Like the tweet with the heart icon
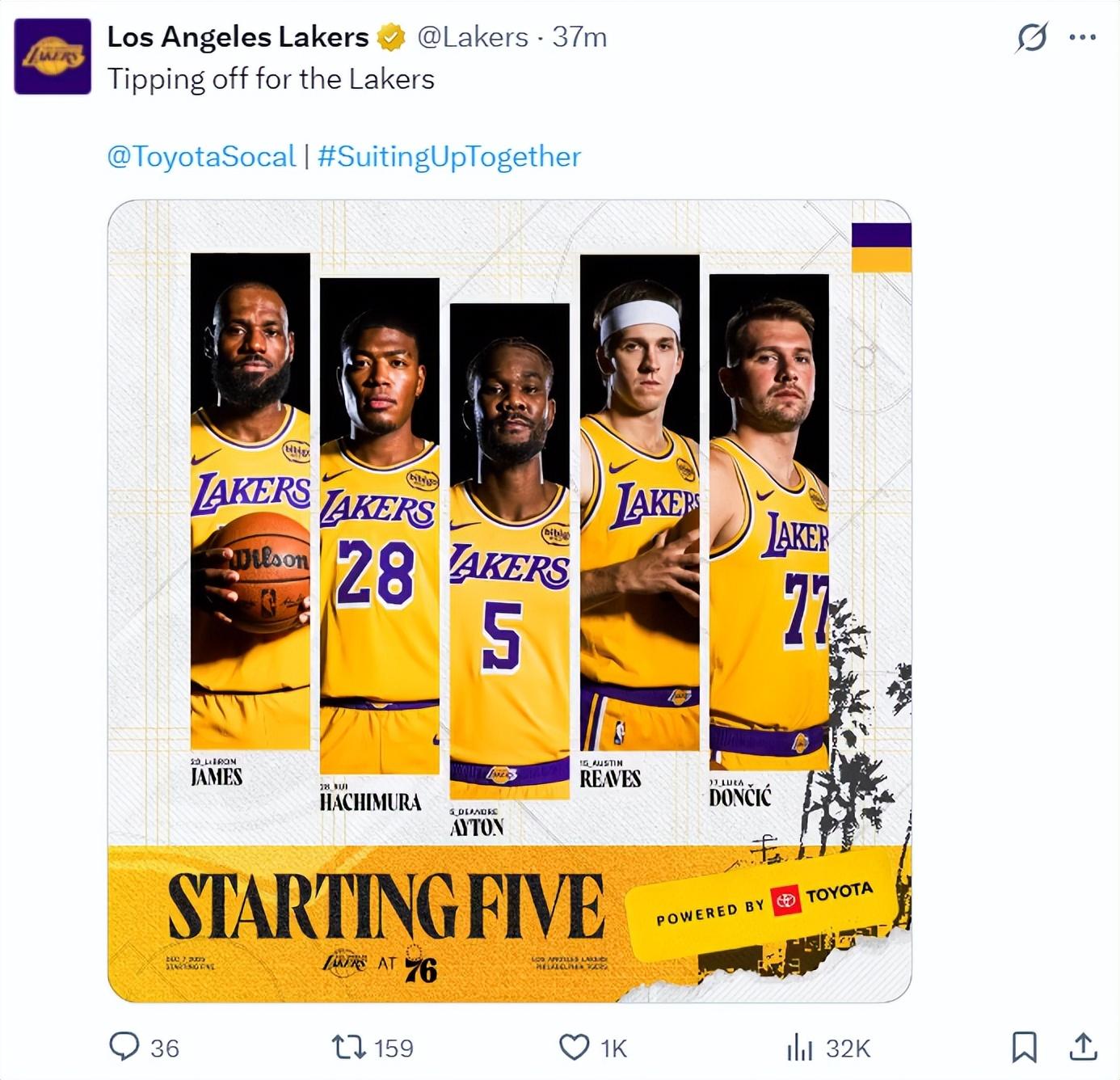 tap(574, 1048)
